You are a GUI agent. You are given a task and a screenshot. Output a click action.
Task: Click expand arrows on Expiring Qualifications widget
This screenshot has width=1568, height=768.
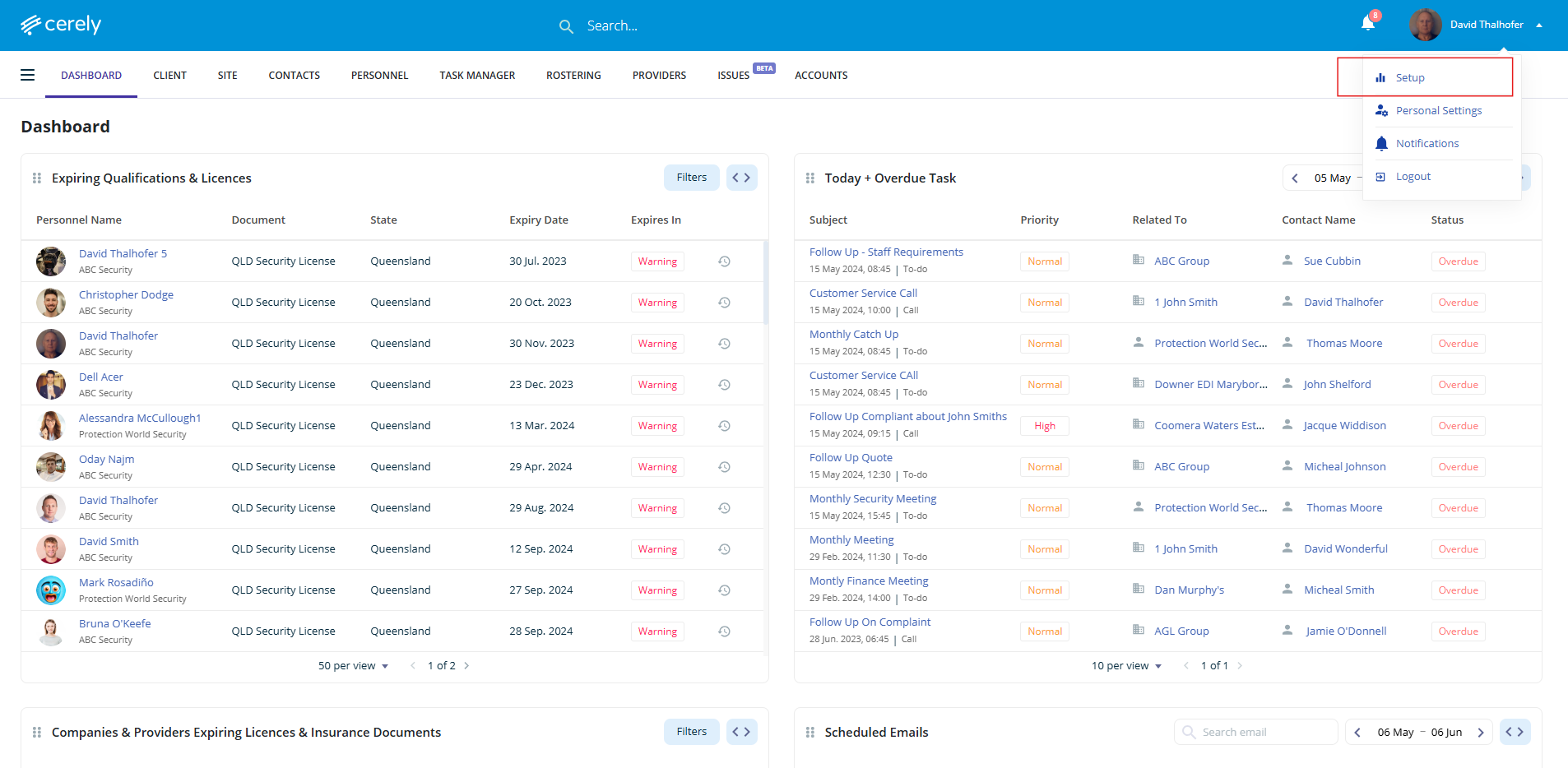741,178
